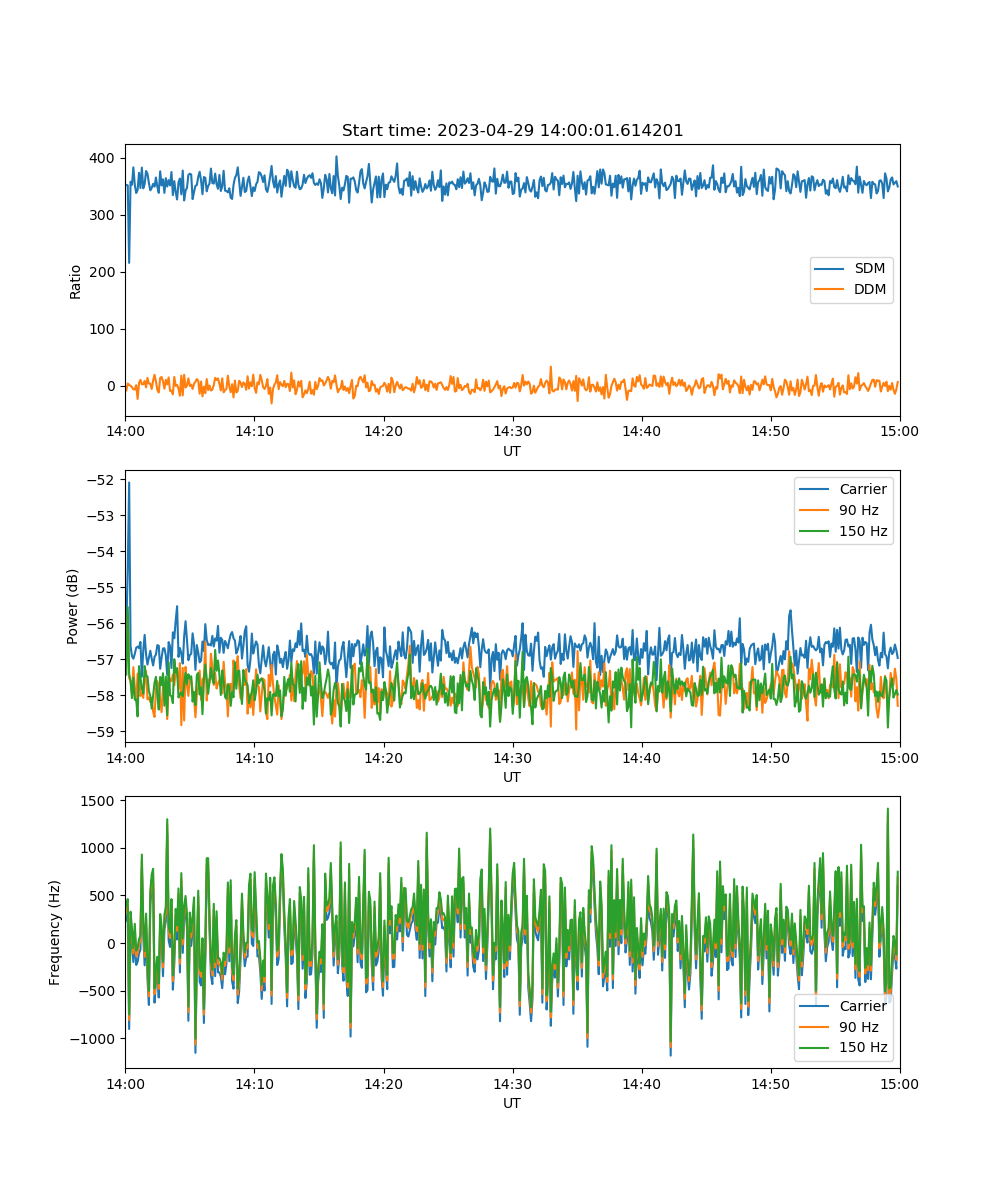Click the '300' tick on the Ratio axis
The height and width of the screenshot is (1200, 1000).
(x=104, y=215)
